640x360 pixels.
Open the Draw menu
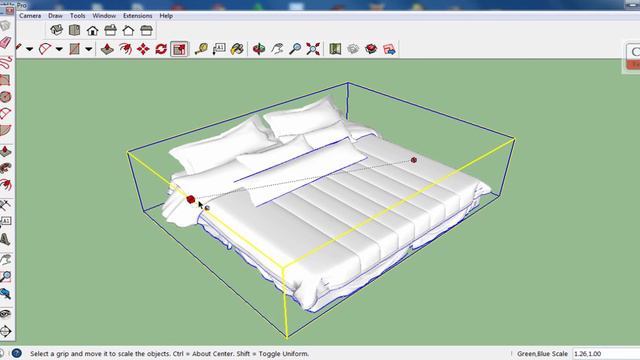tap(55, 16)
